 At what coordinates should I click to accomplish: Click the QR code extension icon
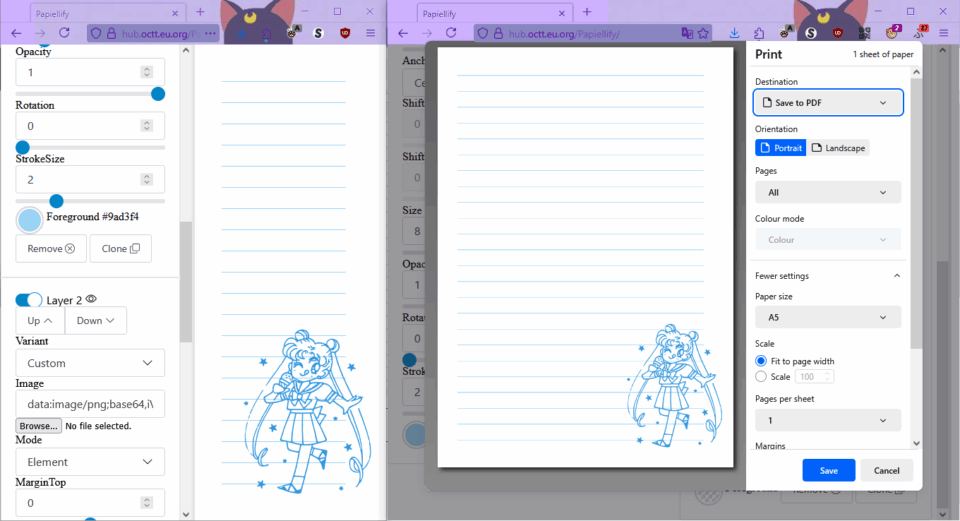864,33
